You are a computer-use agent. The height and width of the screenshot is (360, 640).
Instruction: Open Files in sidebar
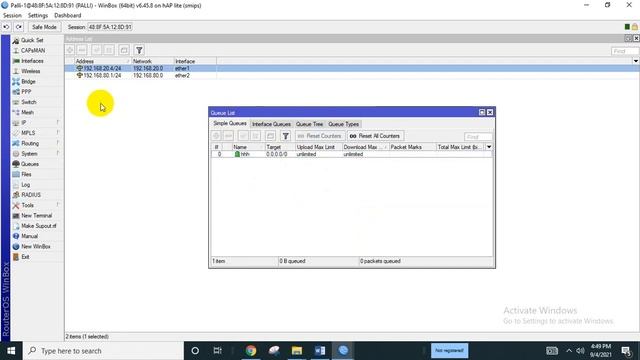click(26, 174)
